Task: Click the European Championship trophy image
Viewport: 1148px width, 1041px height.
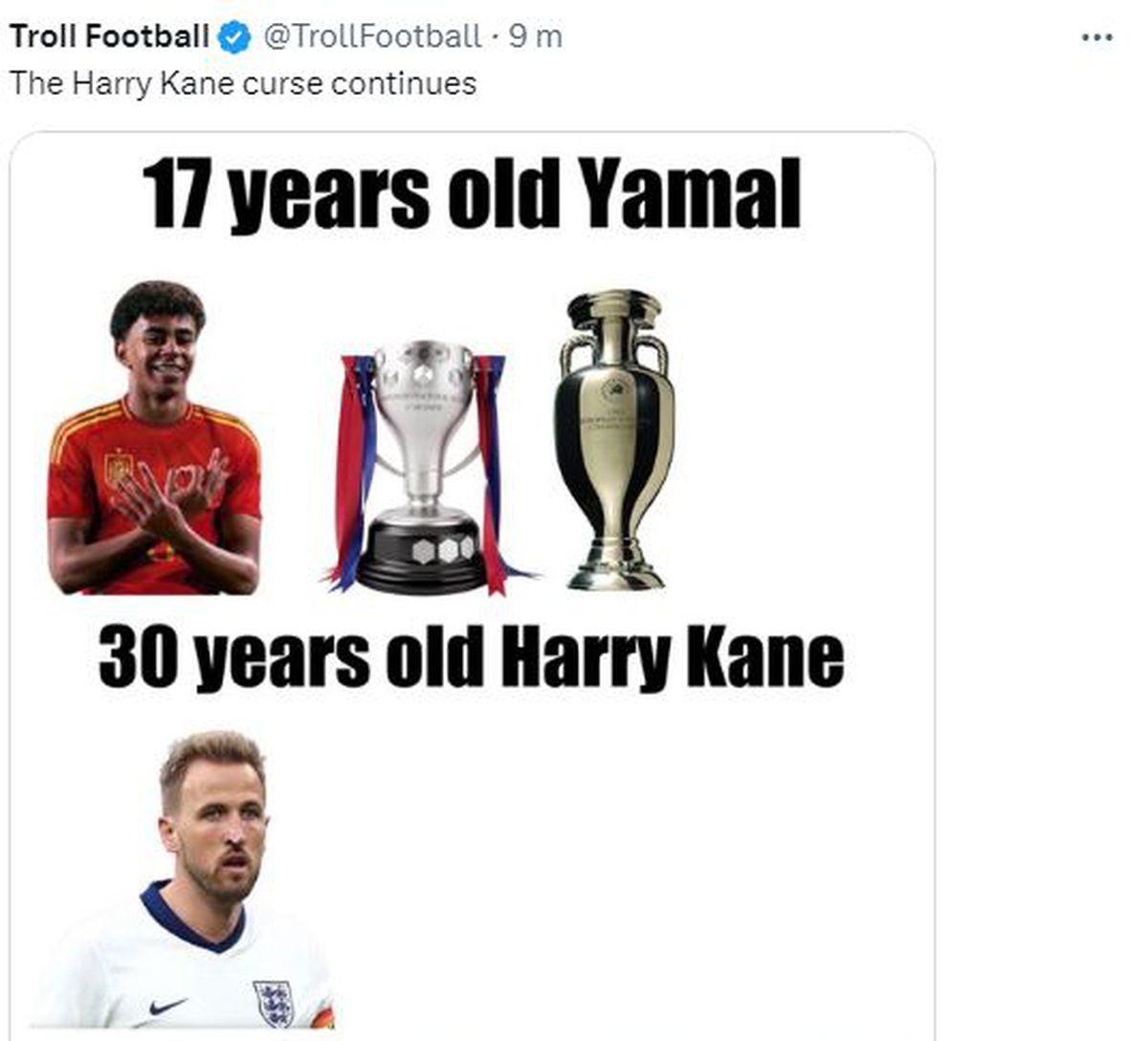Action: pos(613,440)
